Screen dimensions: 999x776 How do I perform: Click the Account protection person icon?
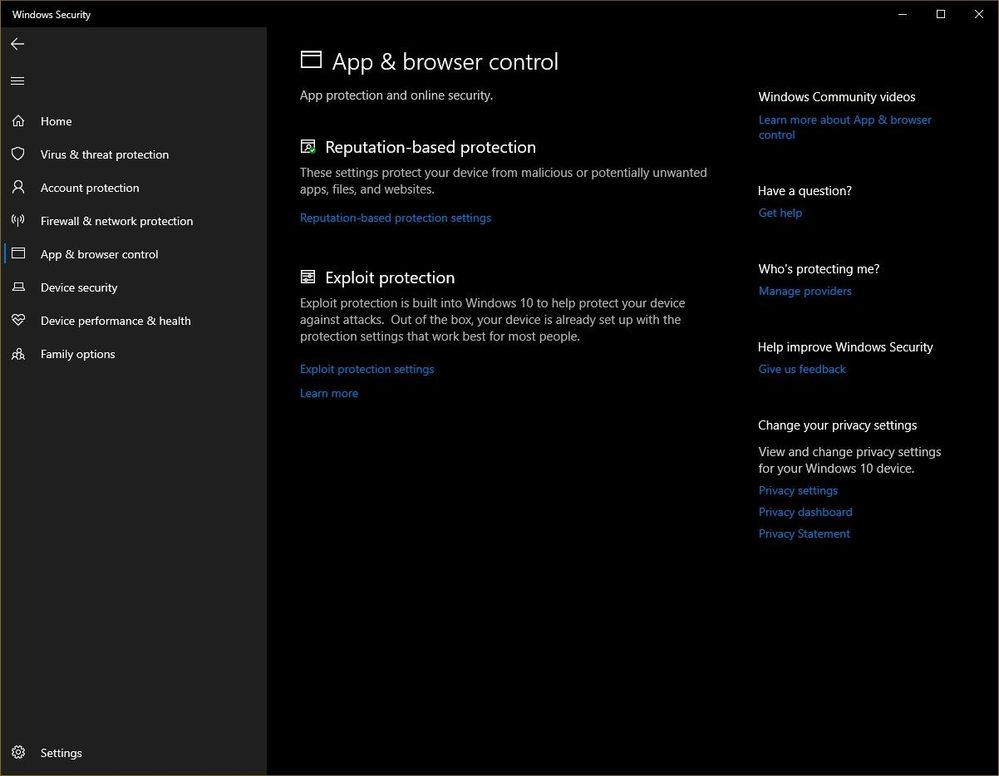tap(18, 187)
